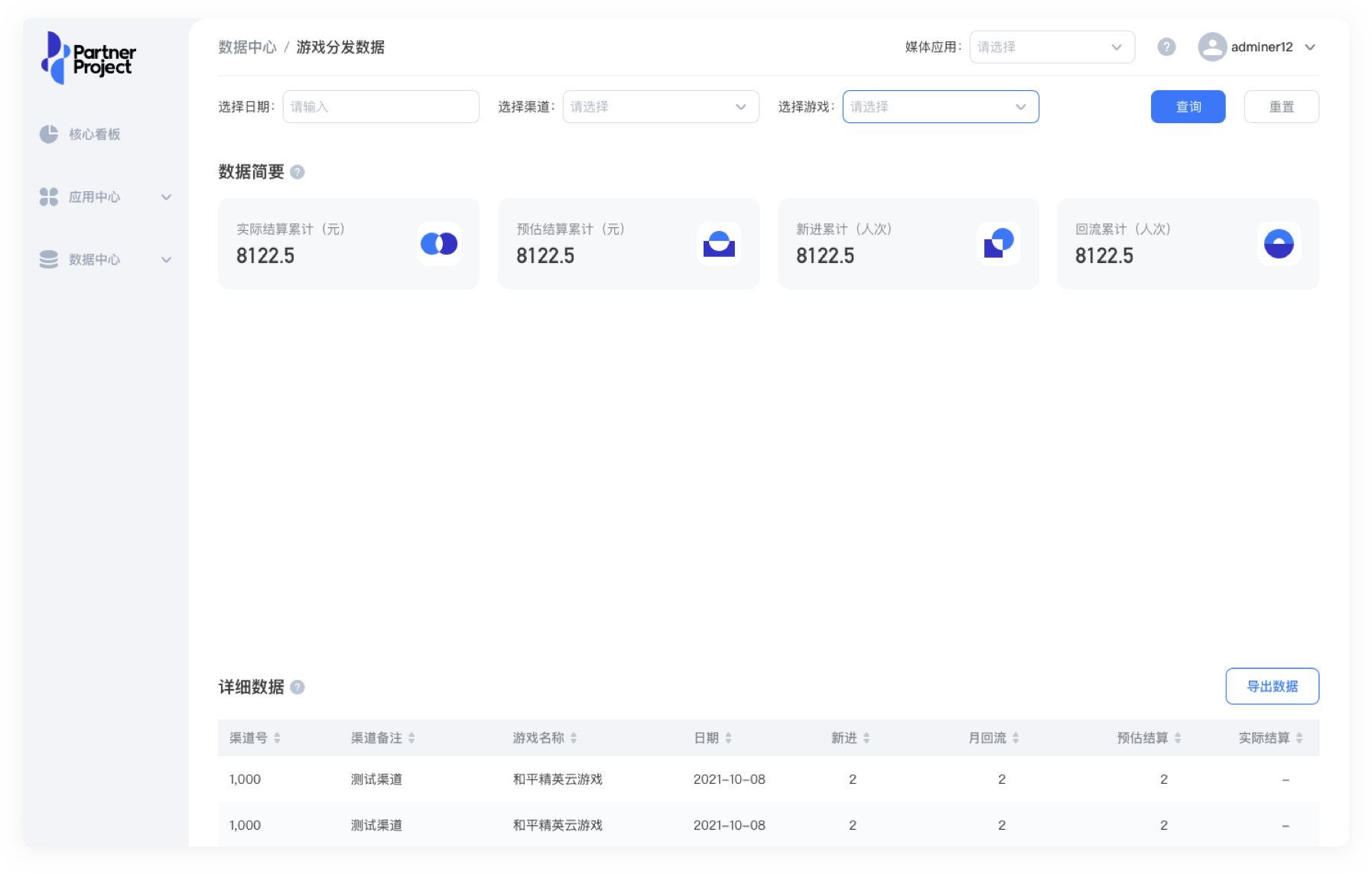This screenshot has height=874, width=1372.
Task: Click 新进累计 card icon
Action: pos(999,244)
